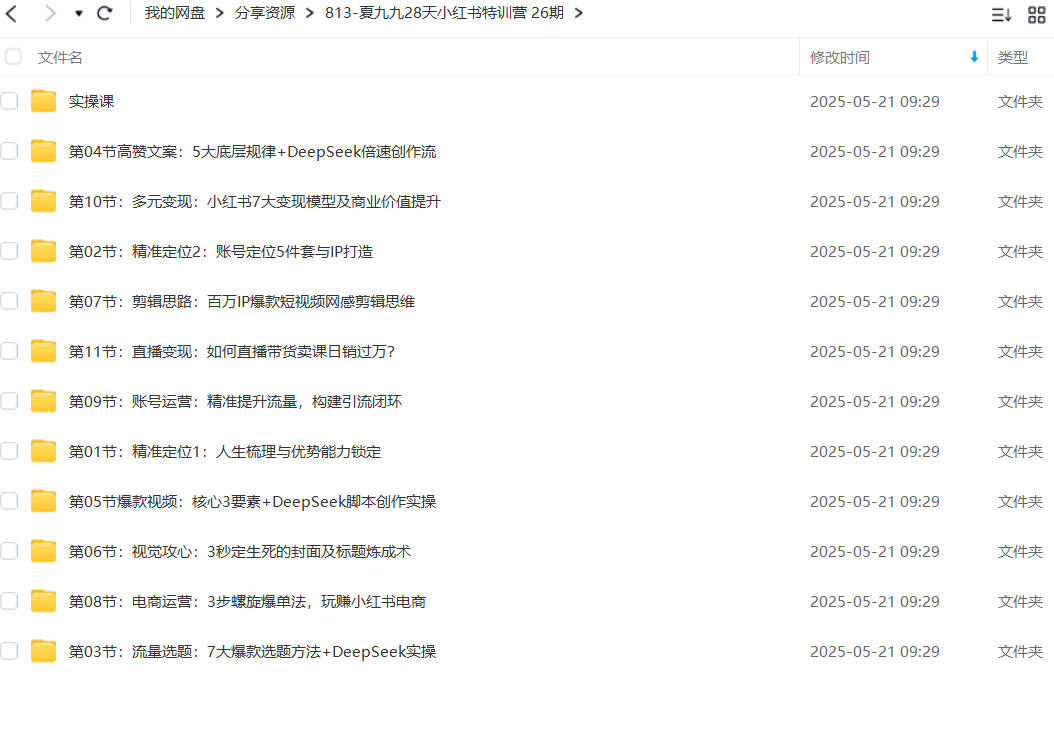Check the box for 第07节 剪辑思路 folder
This screenshot has width=1054, height=756.
click(9, 301)
